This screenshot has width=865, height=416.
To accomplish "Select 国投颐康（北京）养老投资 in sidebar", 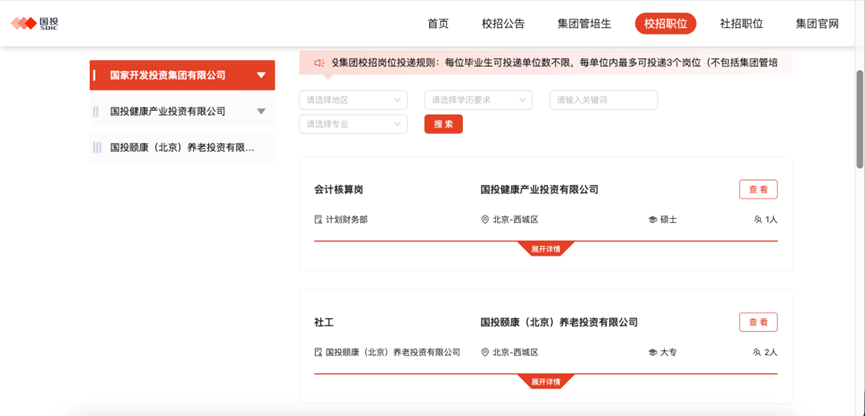I will pos(182,147).
